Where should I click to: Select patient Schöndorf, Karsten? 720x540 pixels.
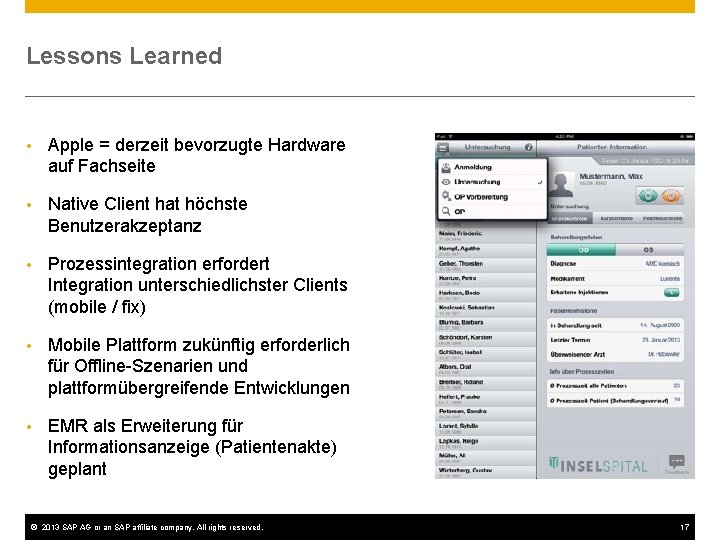coord(485,339)
